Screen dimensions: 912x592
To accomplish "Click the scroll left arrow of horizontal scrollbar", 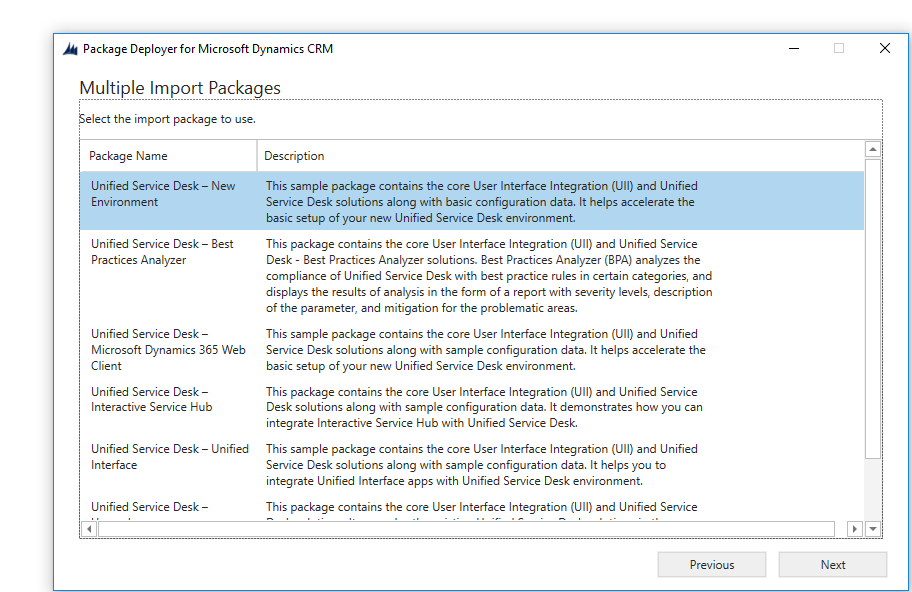I will [x=89, y=529].
